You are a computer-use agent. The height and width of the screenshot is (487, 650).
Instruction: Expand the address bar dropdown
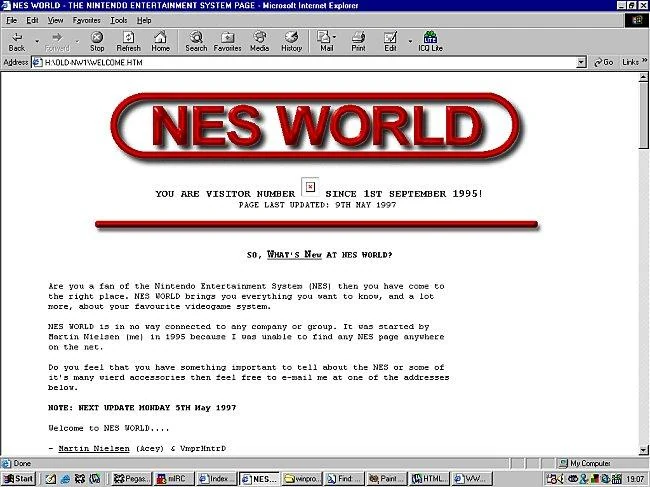581,63
